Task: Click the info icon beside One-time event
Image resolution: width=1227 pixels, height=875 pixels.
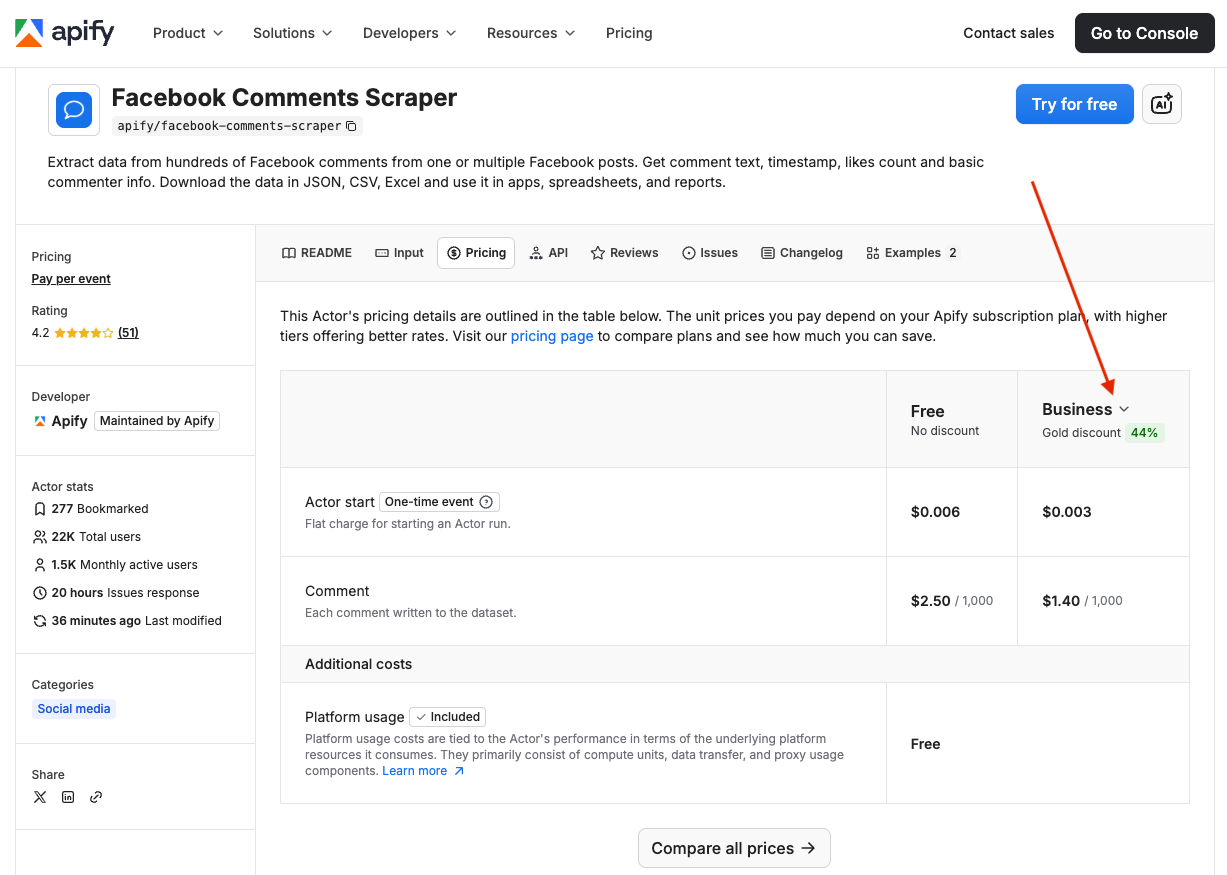Action: click(x=485, y=501)
